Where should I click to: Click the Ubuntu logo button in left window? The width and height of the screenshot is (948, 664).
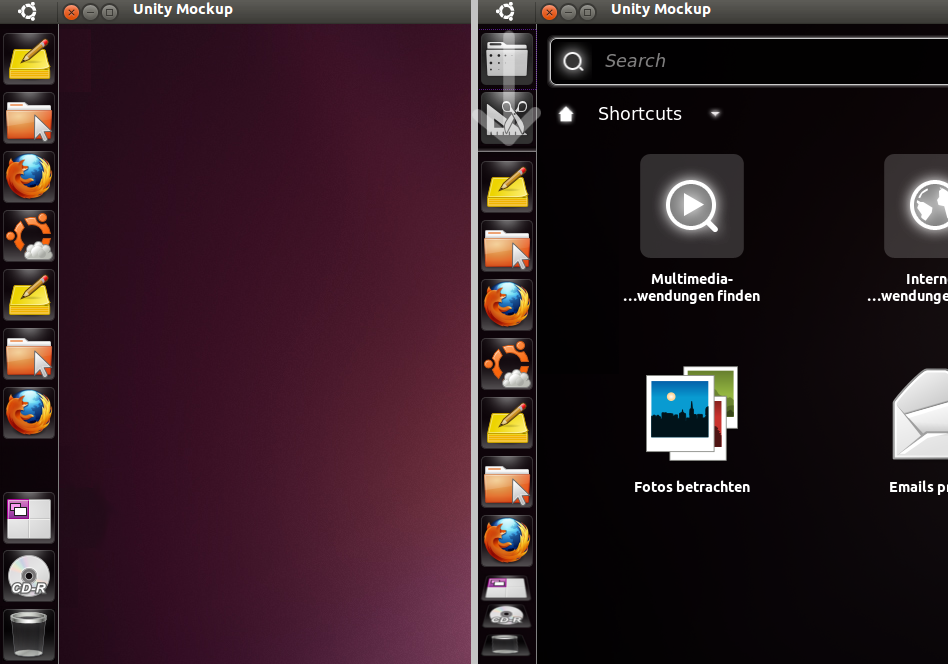pyautogui.click(x=28, y=11)
